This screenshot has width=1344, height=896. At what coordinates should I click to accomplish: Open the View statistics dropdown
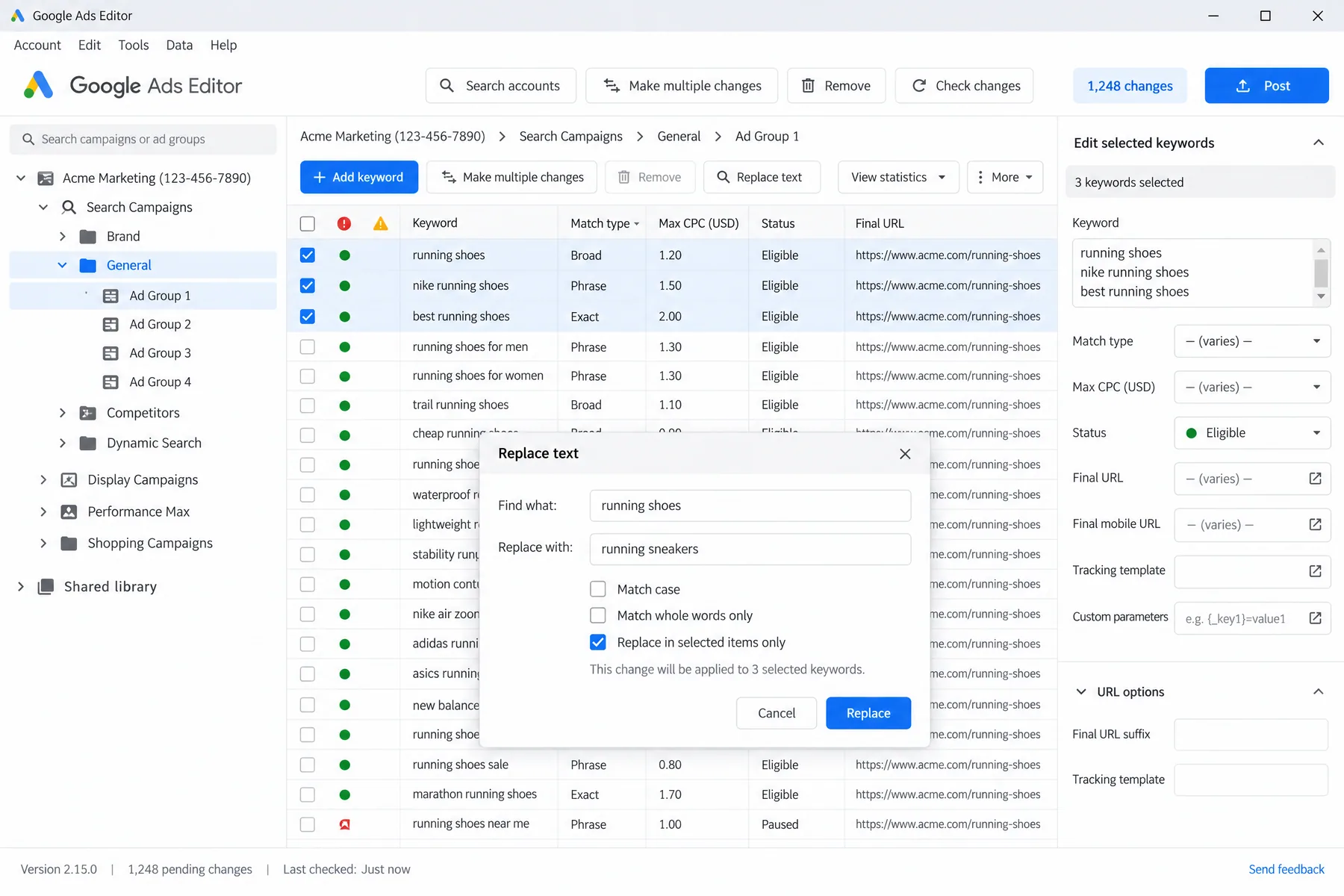(x=898, y=177)
